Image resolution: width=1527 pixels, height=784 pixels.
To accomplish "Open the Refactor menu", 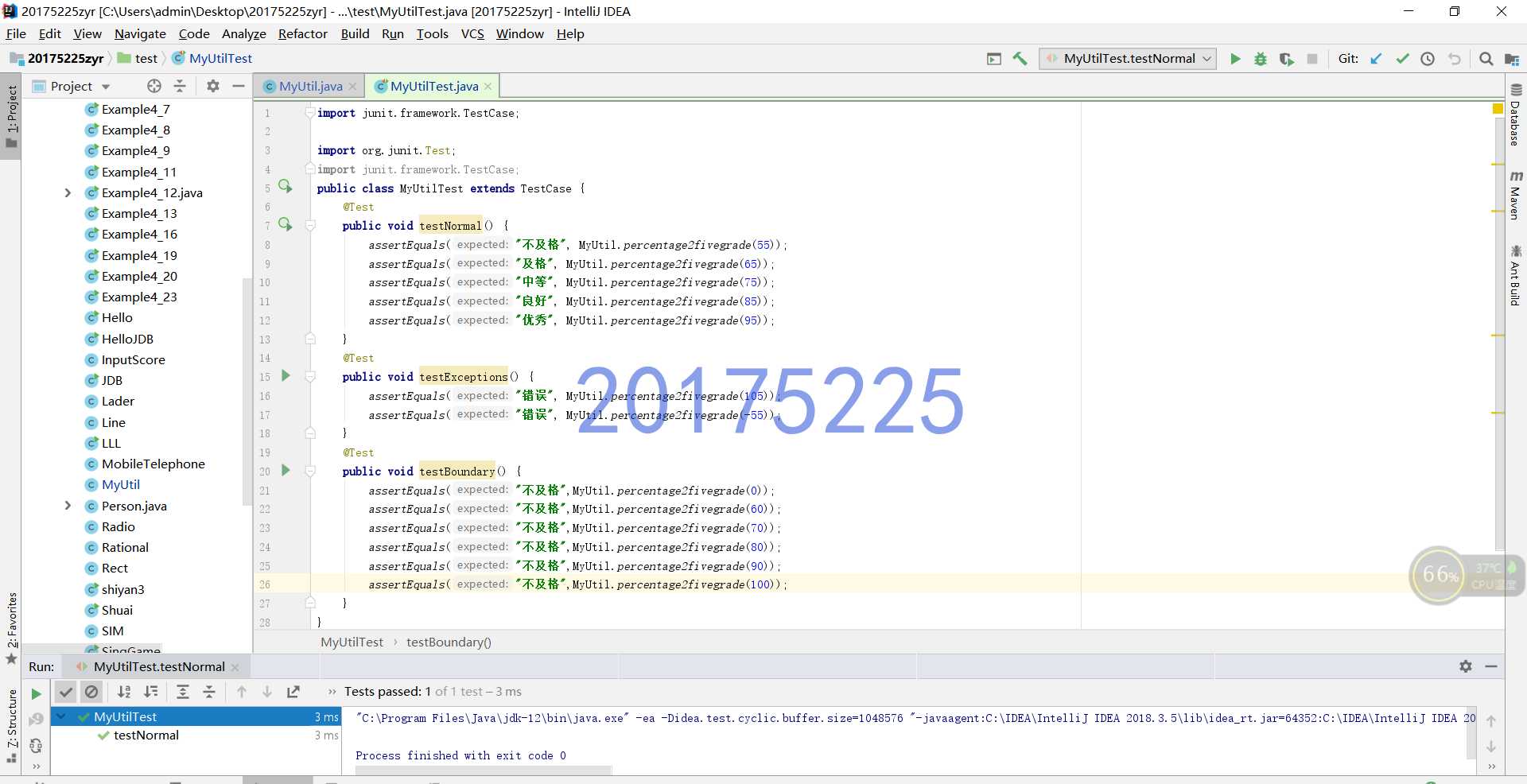I will click(x=302, y=33).
